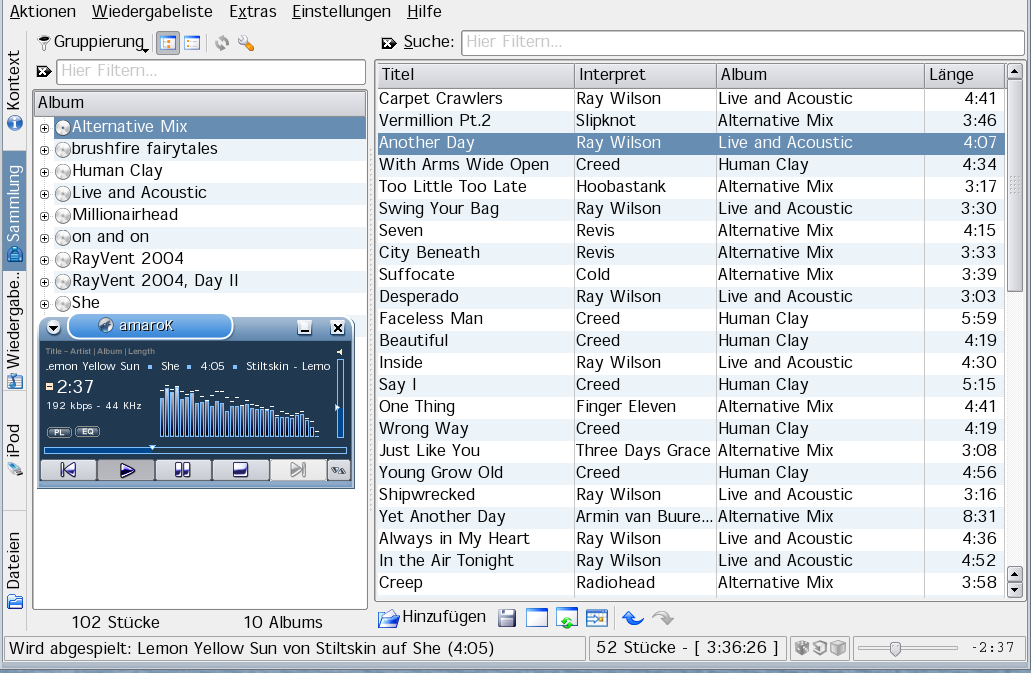Toggle random mode status bar icon
1031x673 pixels.
pyautogui.click(x=802, y=648)
